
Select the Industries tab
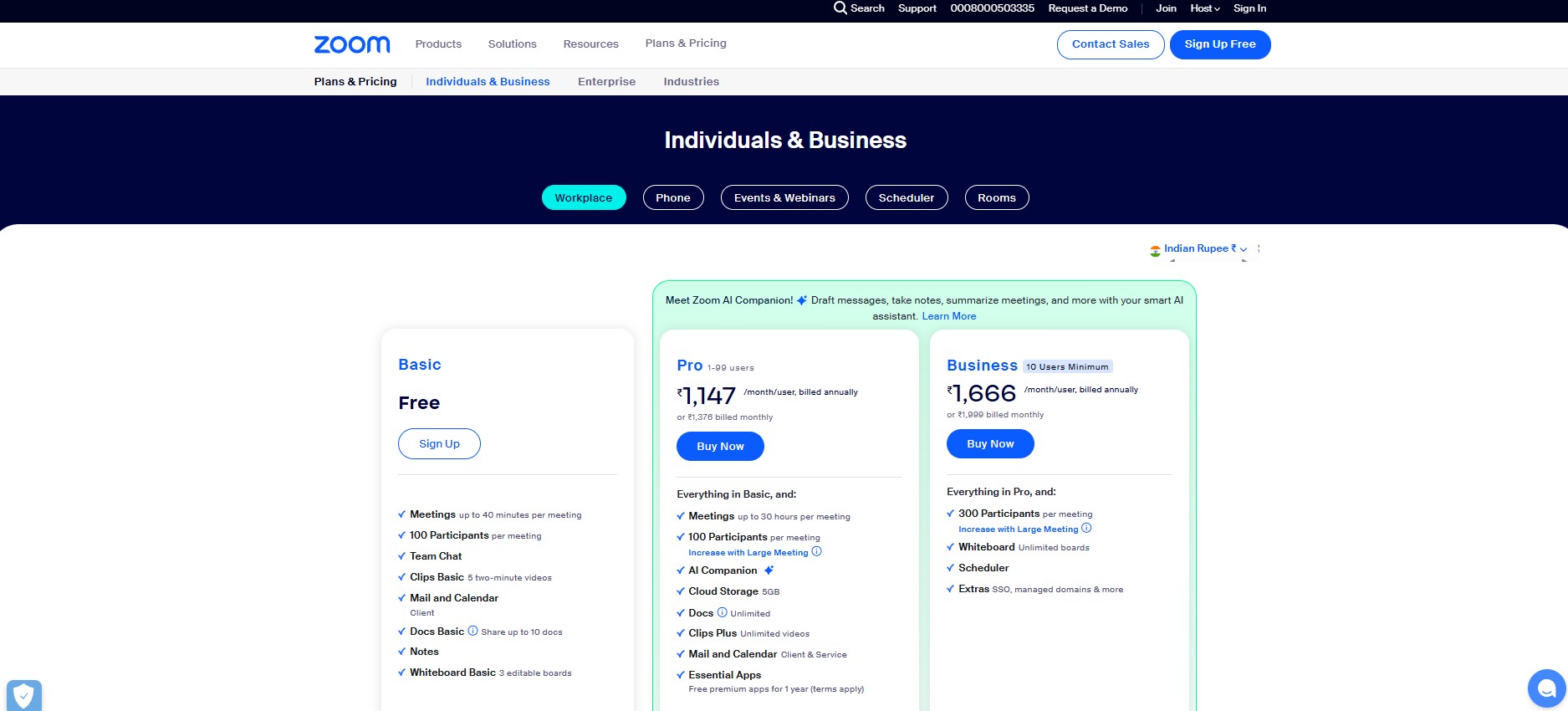pyautogui.click(x=691, y=82)
